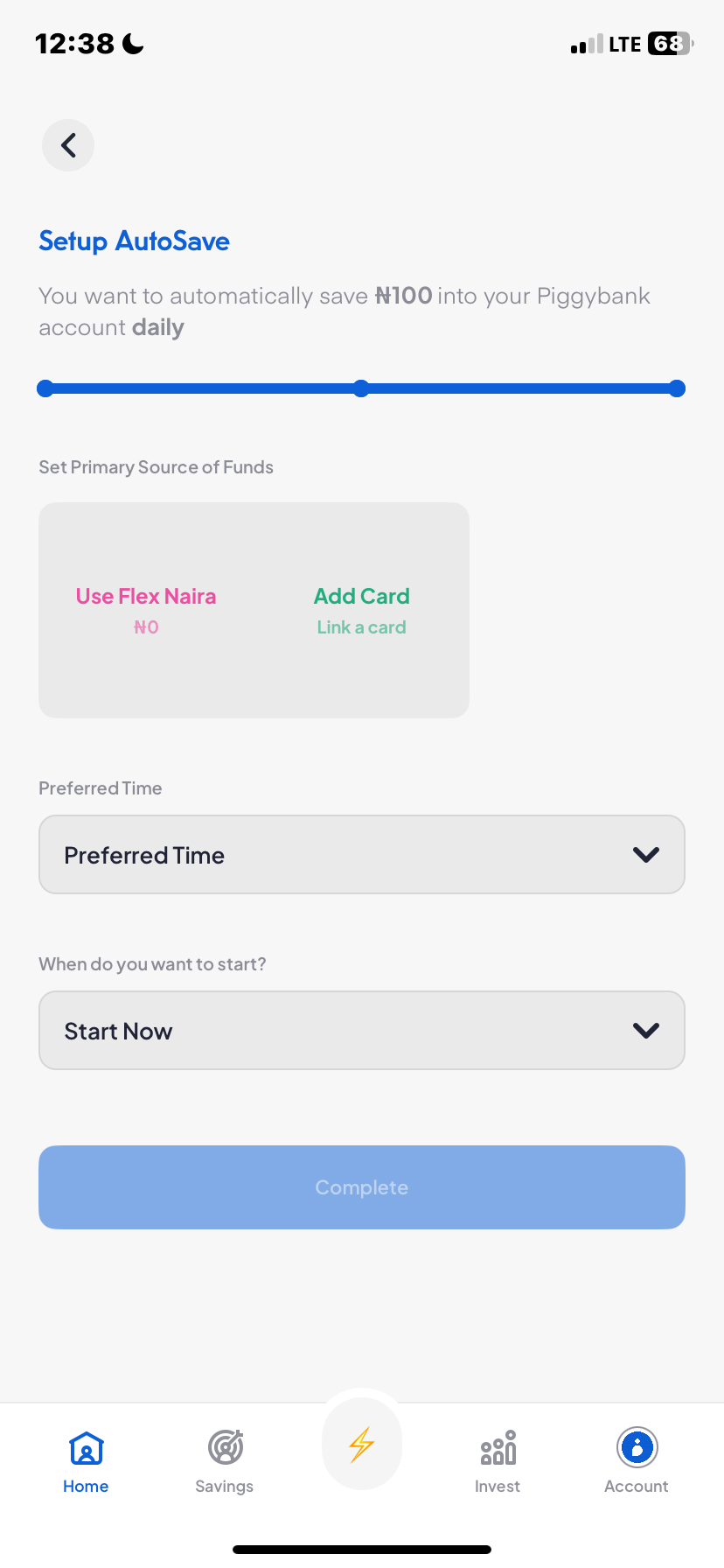Image resolution: width=724 pixels, height=1568 pixels.
Task: Expand the Start Now dropdown
Action: click(361, 1031)
